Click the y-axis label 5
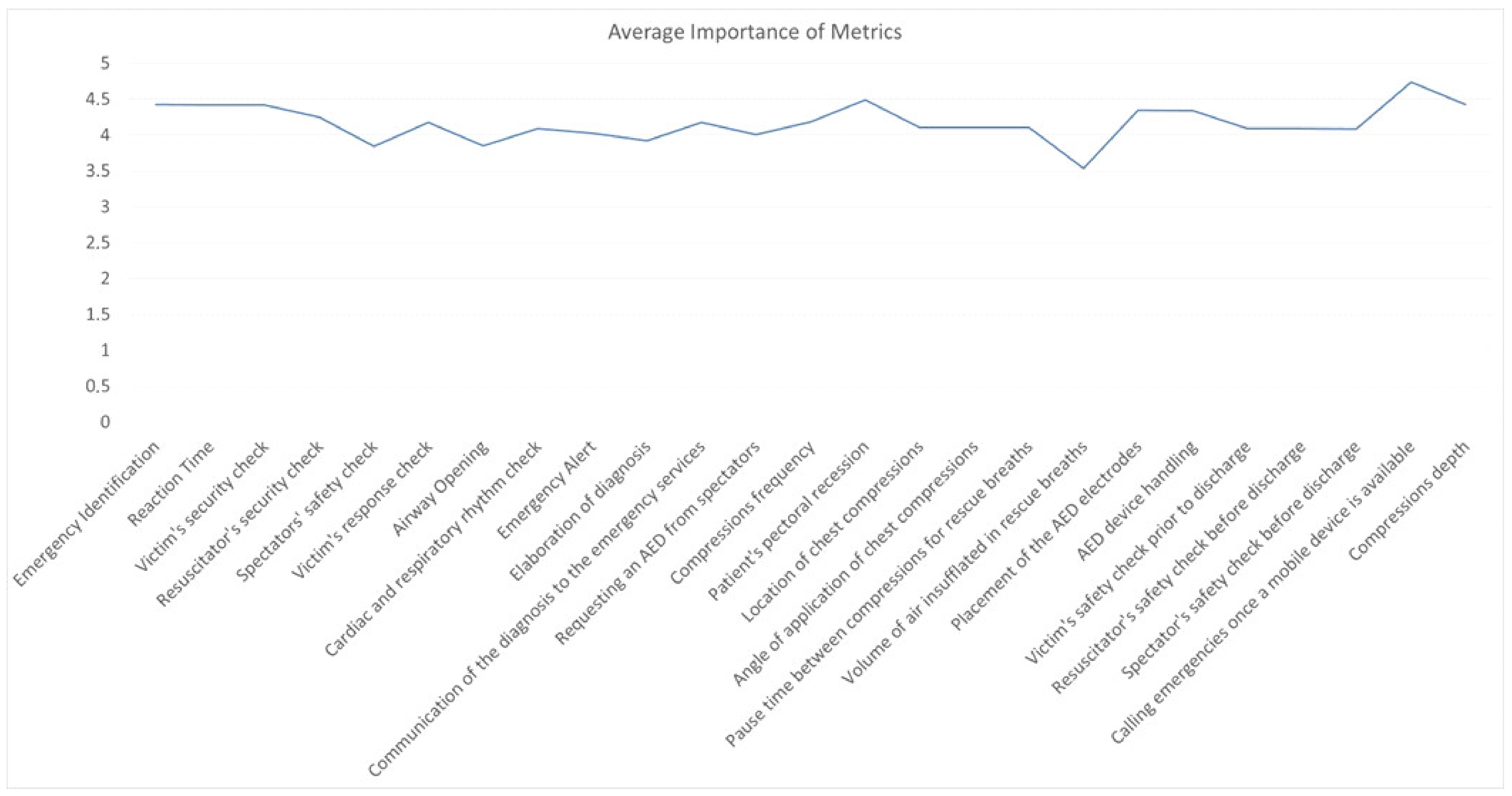The width and height of the screenshot is (1512, 796). click(105, 63)
